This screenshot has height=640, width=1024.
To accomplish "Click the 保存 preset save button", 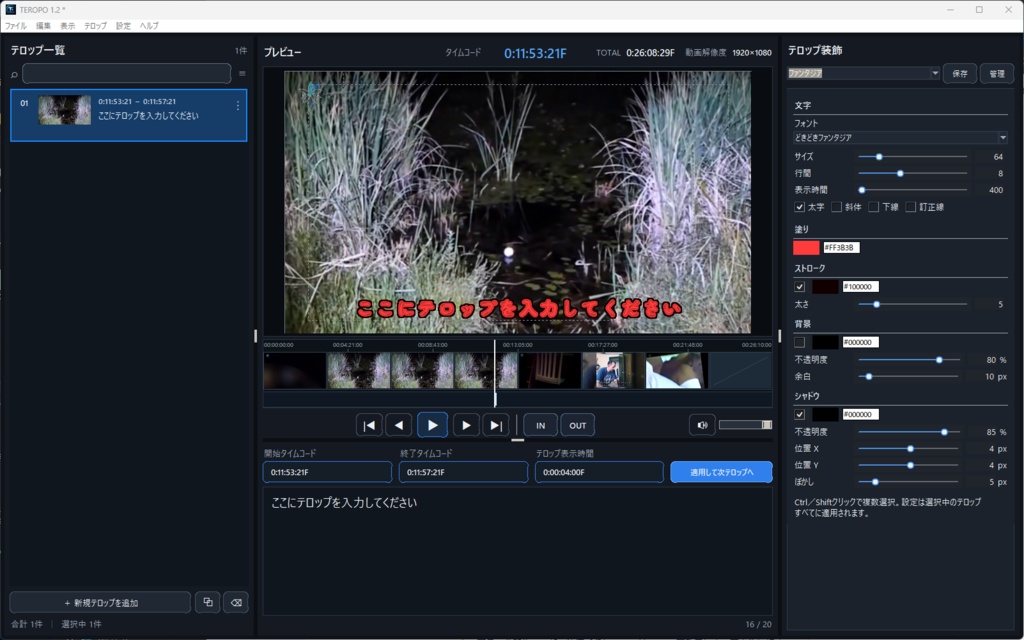I will click(959, 74).
